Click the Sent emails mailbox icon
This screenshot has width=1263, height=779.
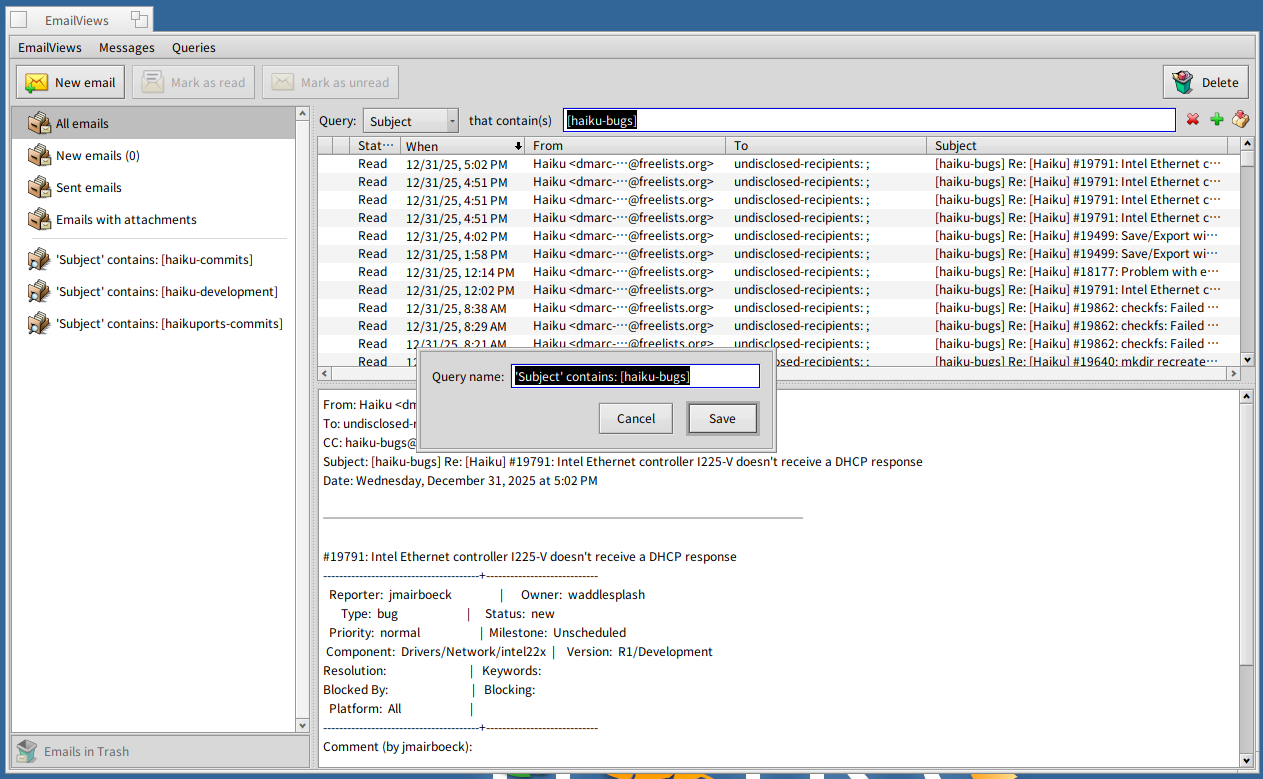(x=39, y=187)
